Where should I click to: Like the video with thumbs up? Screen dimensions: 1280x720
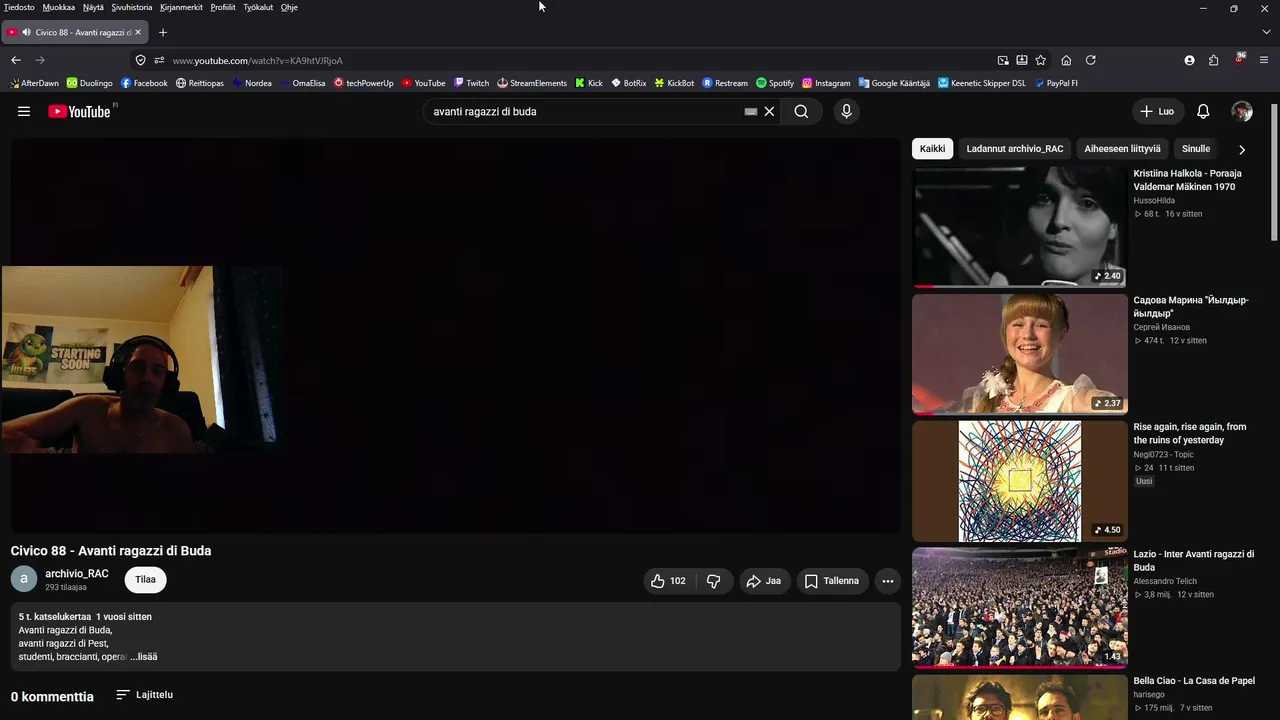(x=668, y=581)
